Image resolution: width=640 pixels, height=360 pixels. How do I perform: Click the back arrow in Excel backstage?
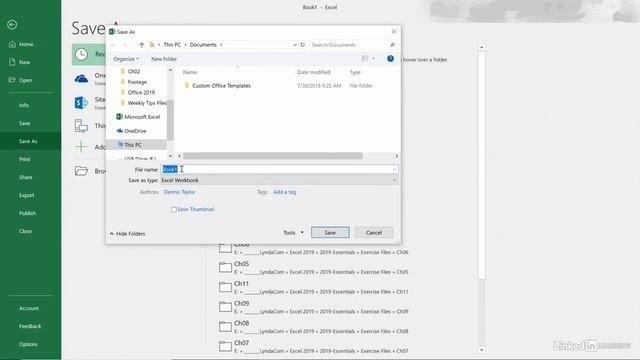tap(12, 25)
